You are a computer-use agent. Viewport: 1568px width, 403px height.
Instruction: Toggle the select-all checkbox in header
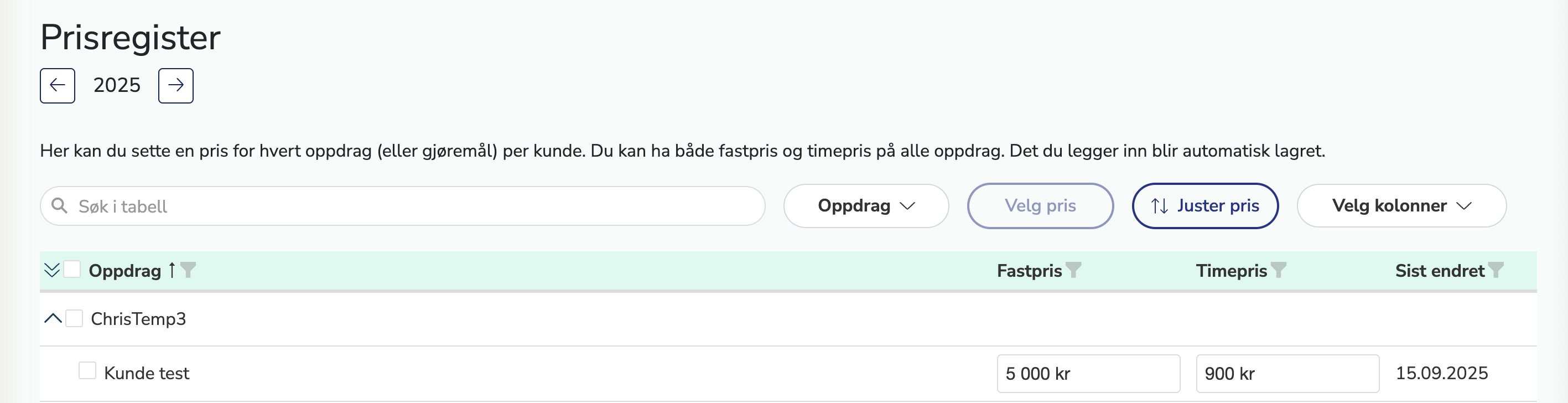72,270
